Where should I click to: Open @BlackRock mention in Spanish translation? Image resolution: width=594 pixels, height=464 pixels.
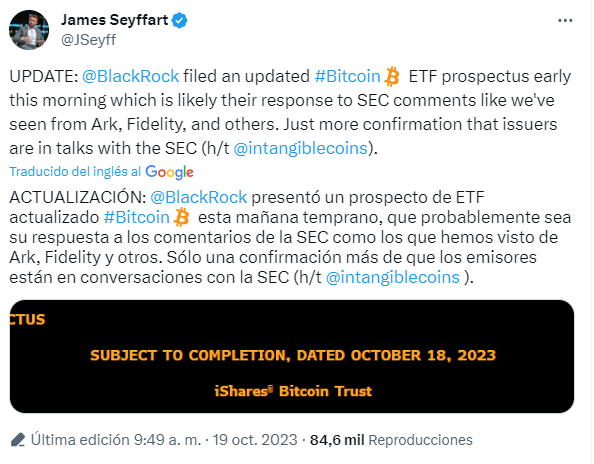coord(199,197)
